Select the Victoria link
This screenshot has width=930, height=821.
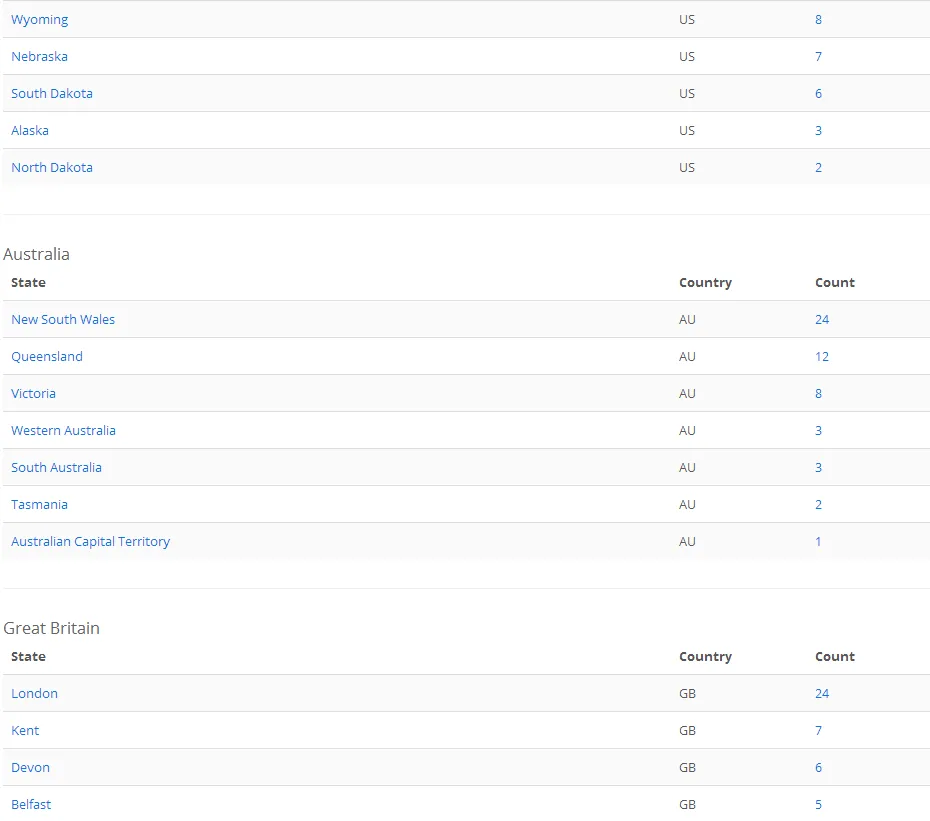(33, 394)
